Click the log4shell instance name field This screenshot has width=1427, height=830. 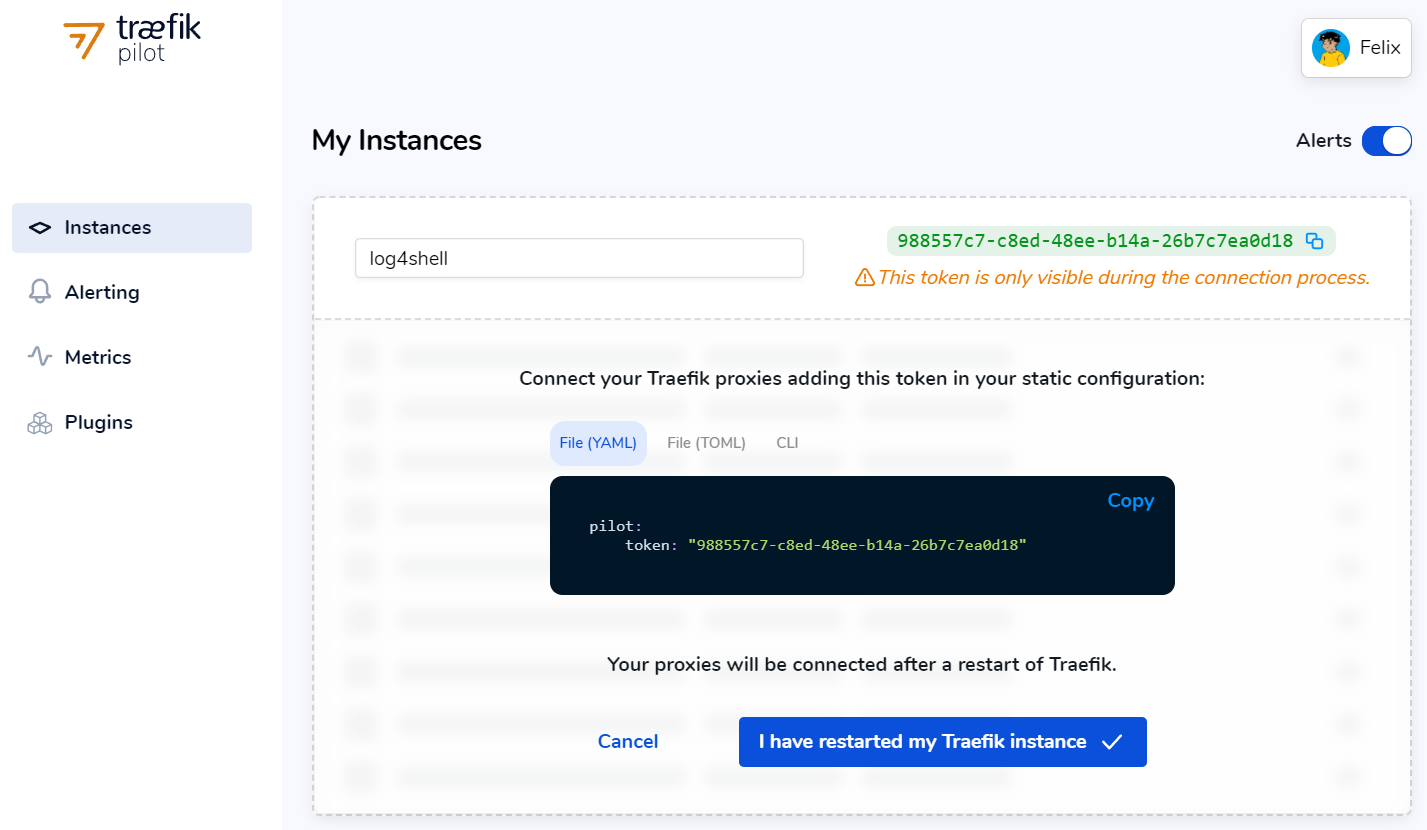[x=579, y=258]
